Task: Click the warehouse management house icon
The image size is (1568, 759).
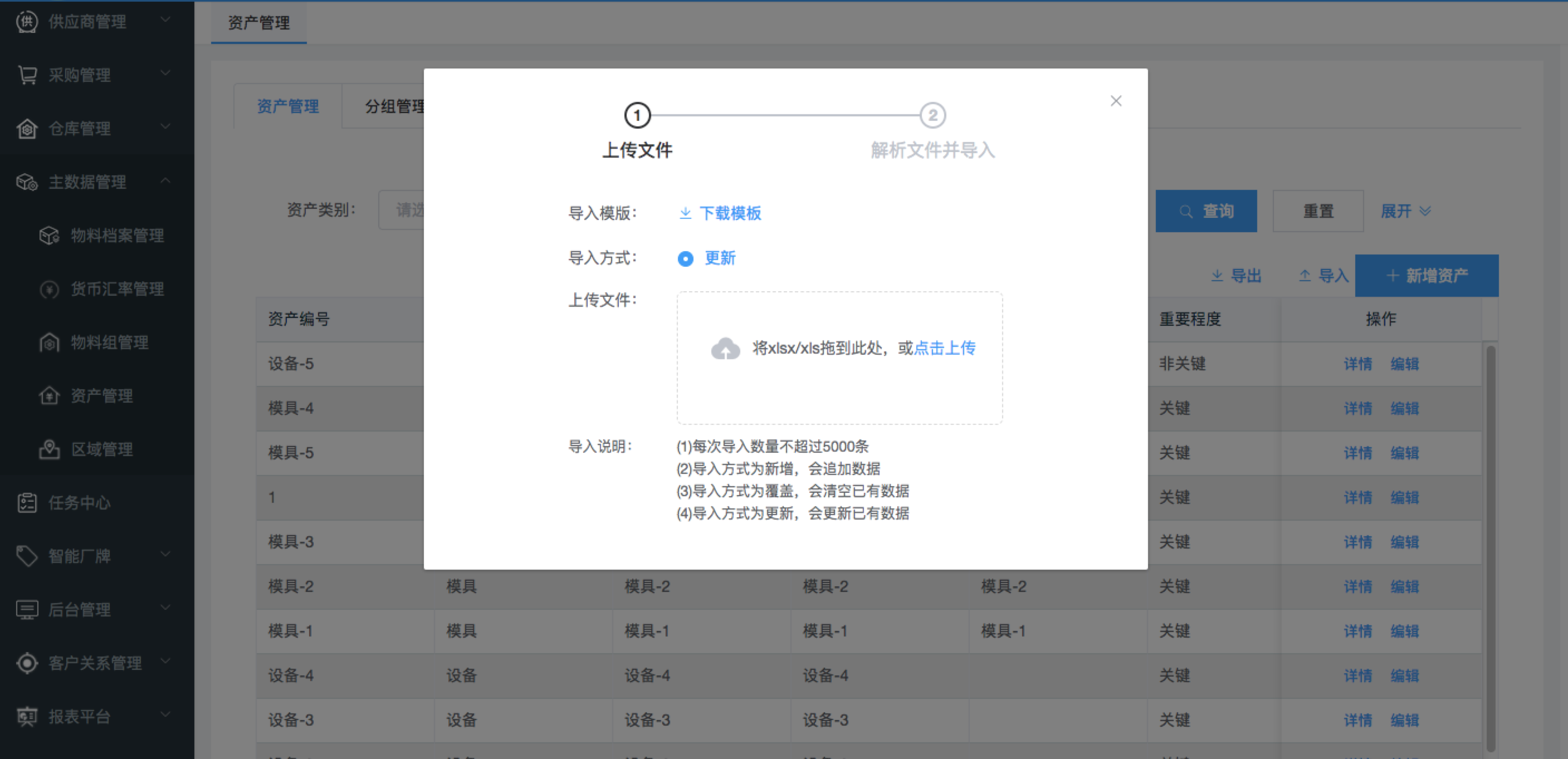Action: click(x=27, y=129)
